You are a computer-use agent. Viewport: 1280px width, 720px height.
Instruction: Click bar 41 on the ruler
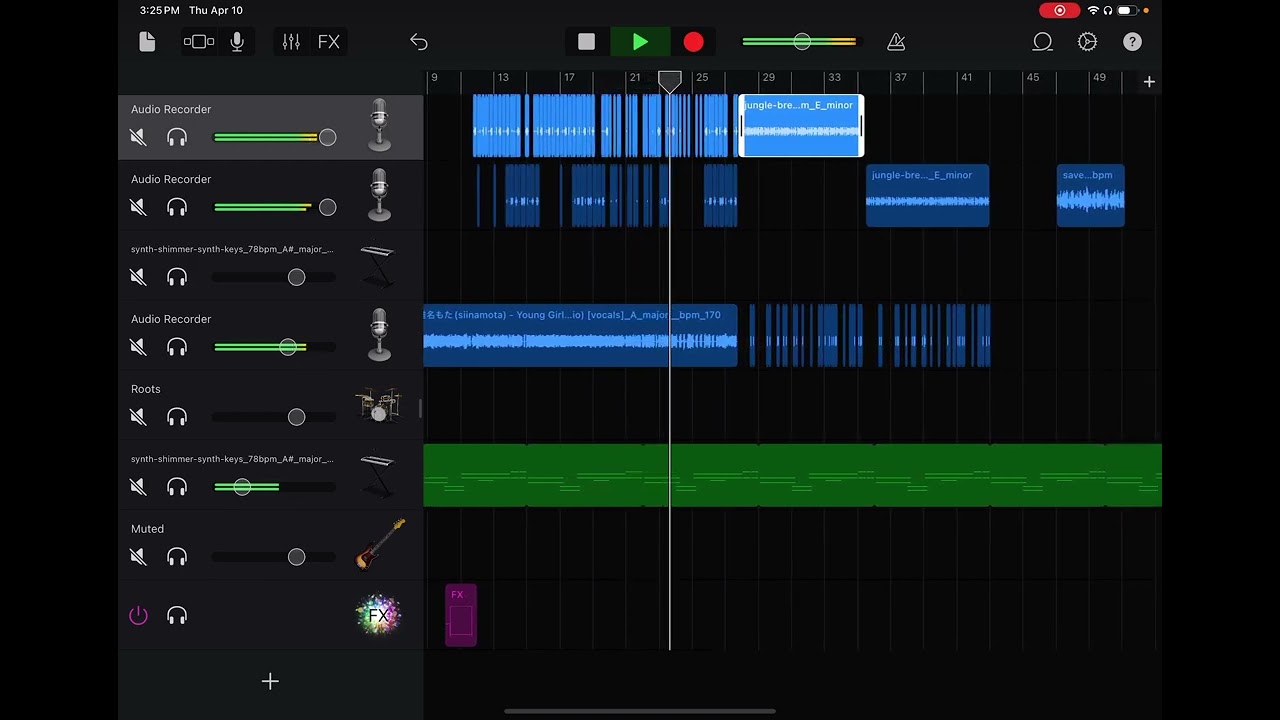coord(966,78)
